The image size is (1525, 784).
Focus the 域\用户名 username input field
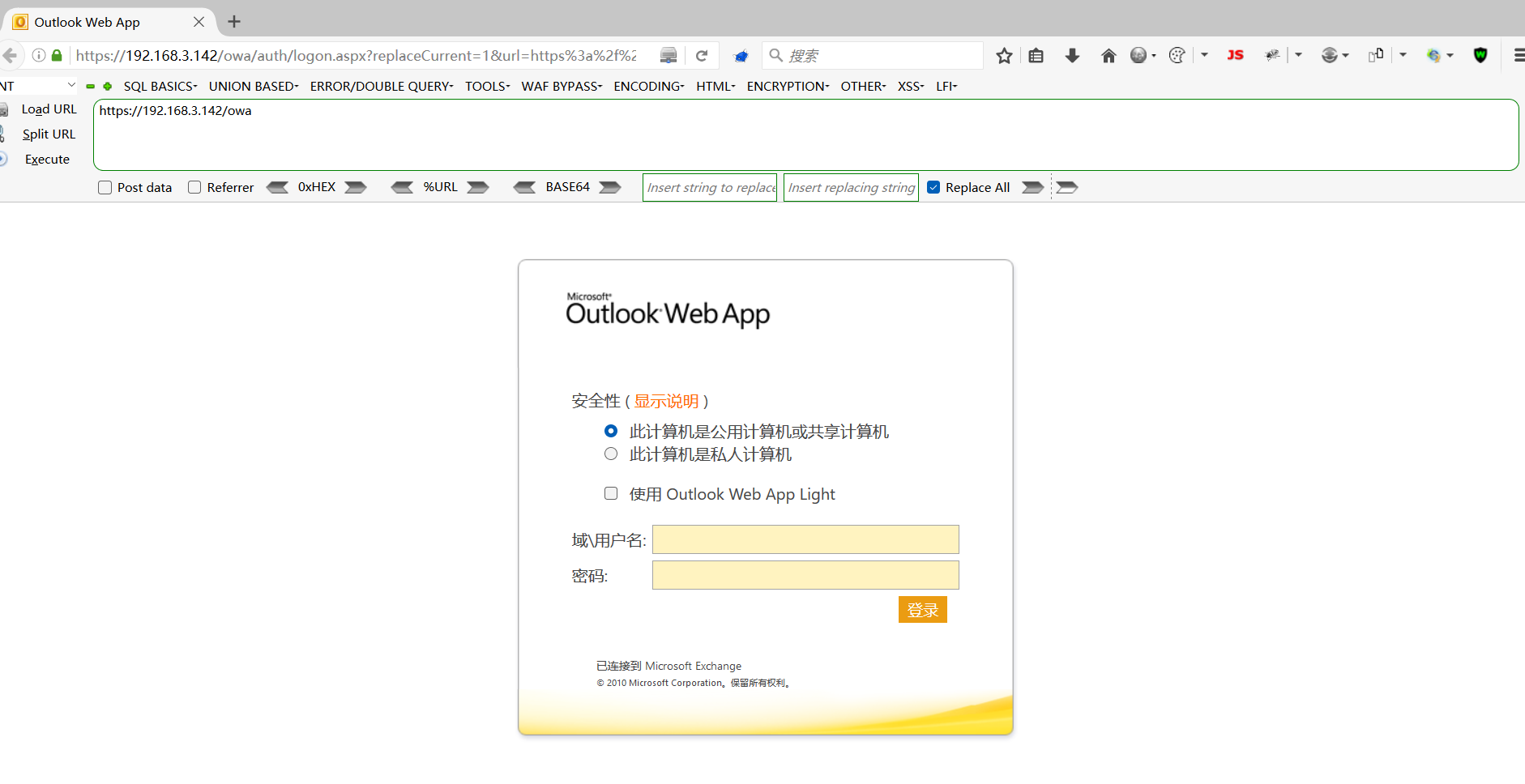tap(805, 539)
